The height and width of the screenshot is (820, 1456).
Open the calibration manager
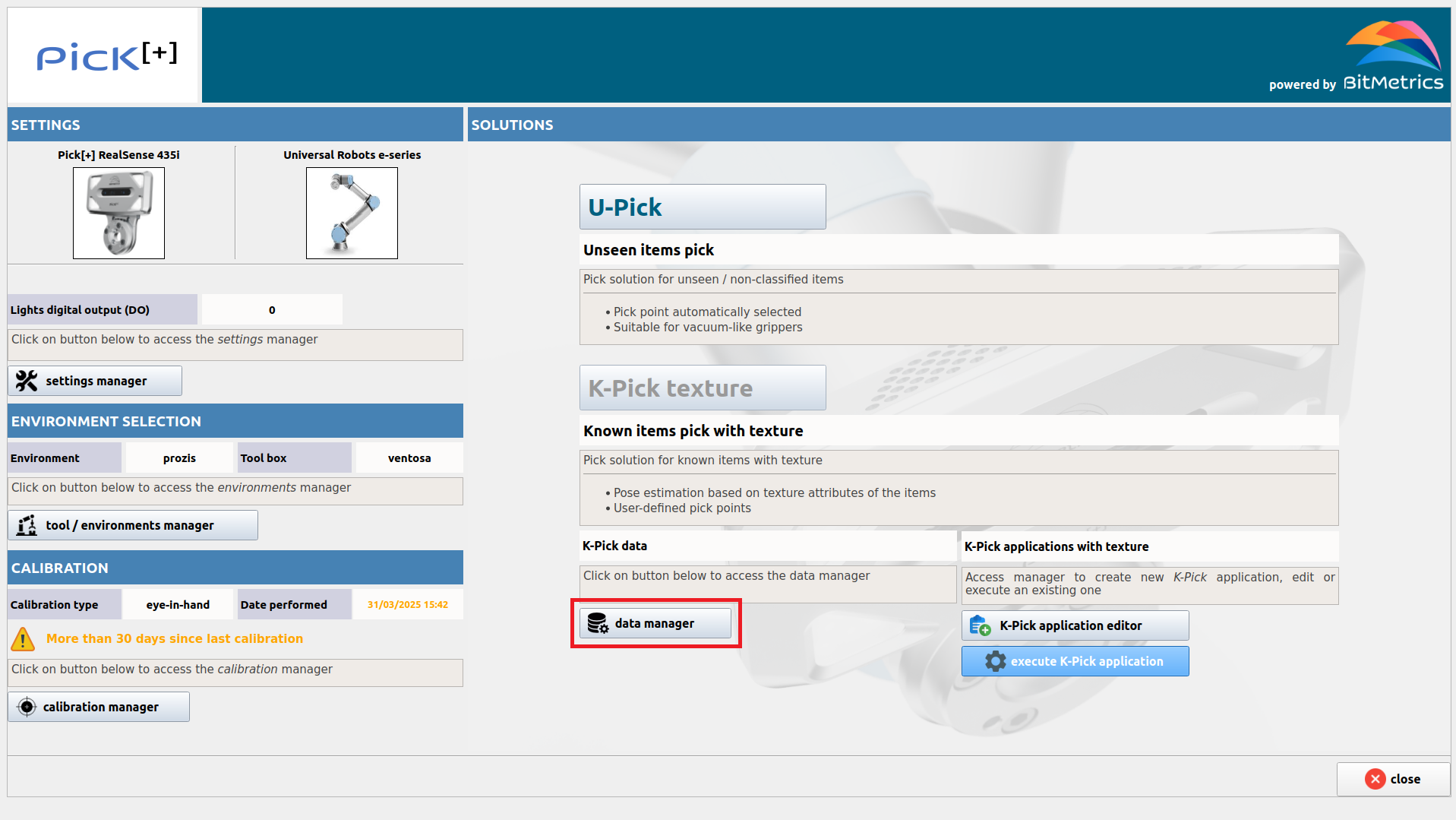point(99,707)
